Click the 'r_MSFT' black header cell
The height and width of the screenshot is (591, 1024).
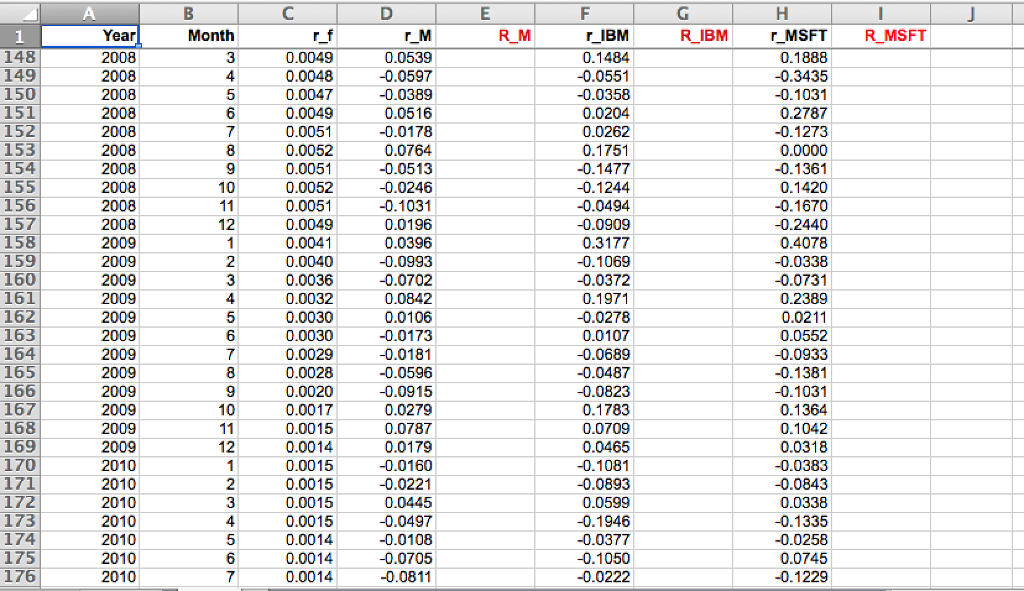782,36
